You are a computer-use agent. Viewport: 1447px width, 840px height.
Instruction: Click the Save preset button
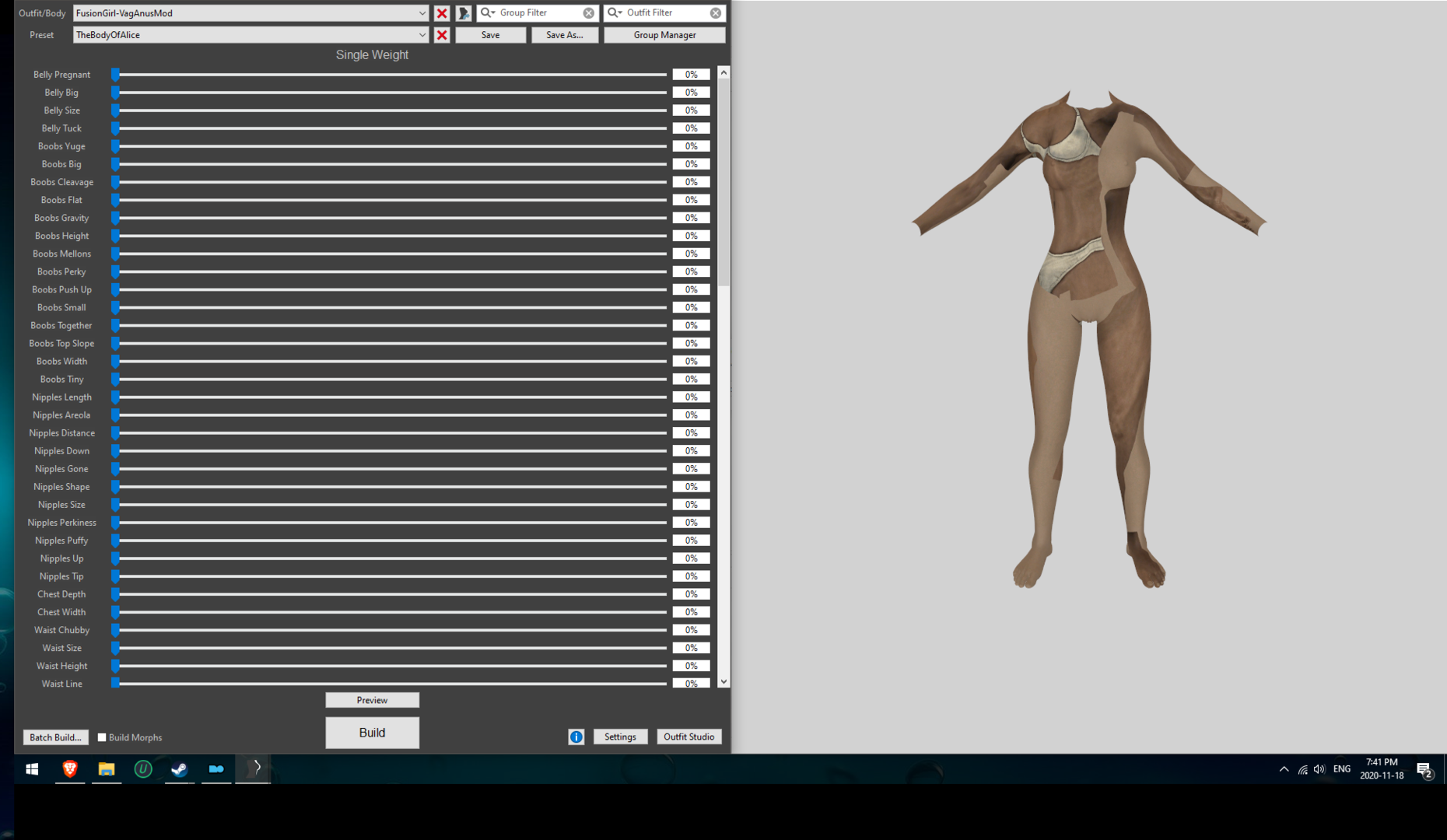(490, 35)
